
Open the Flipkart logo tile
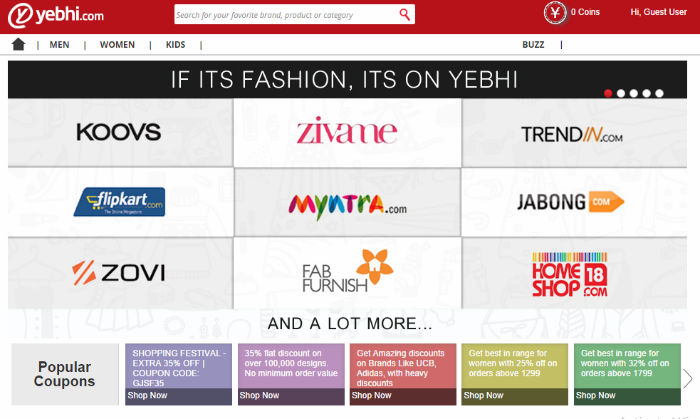120,202
